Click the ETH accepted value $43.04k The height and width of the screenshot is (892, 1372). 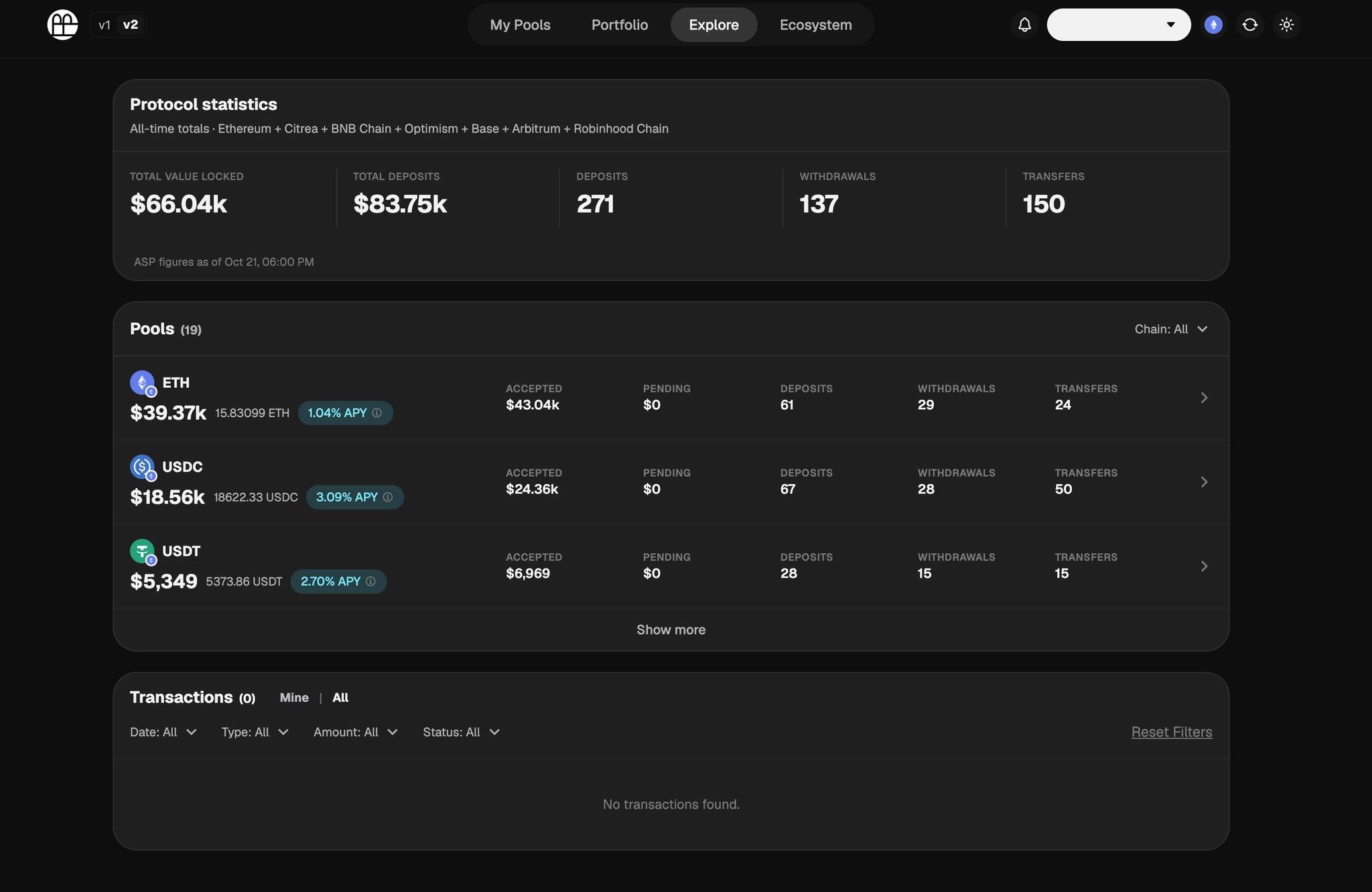pos(533,405)
